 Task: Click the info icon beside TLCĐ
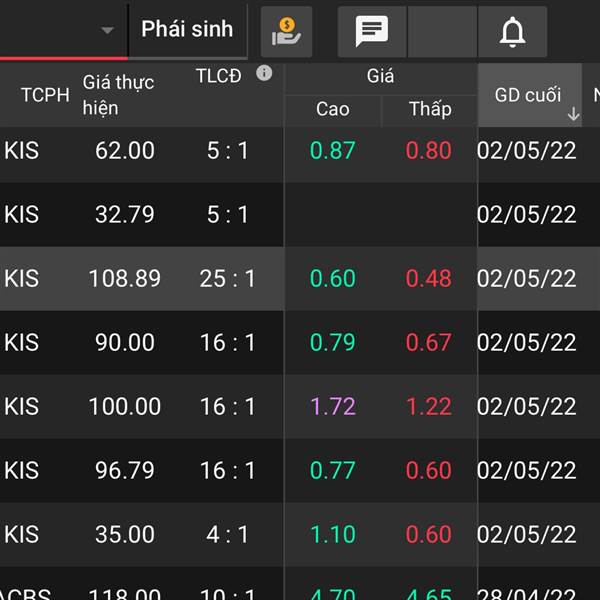[264, 73]
